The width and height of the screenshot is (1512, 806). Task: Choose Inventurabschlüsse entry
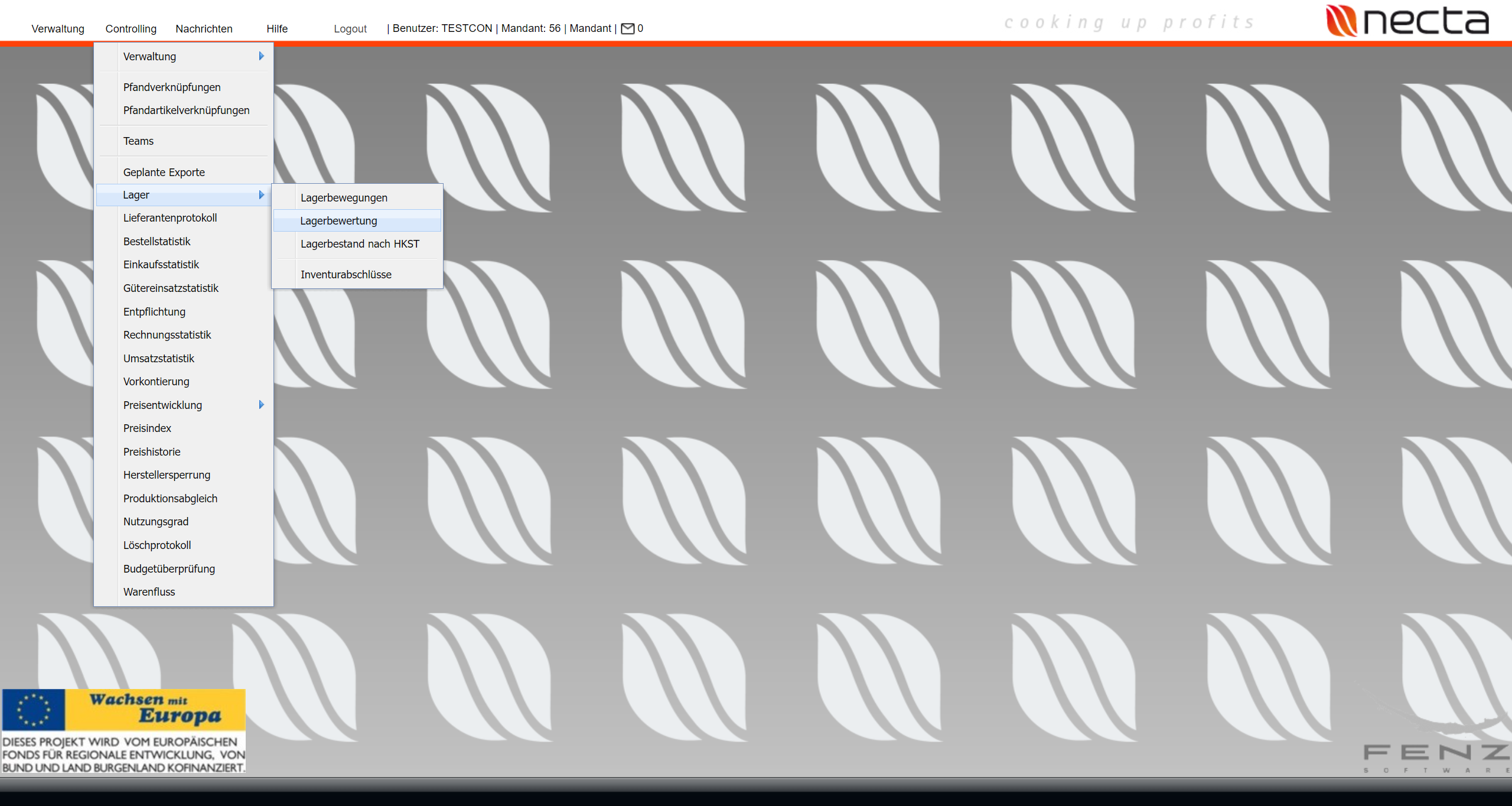(x=346, y=275)
